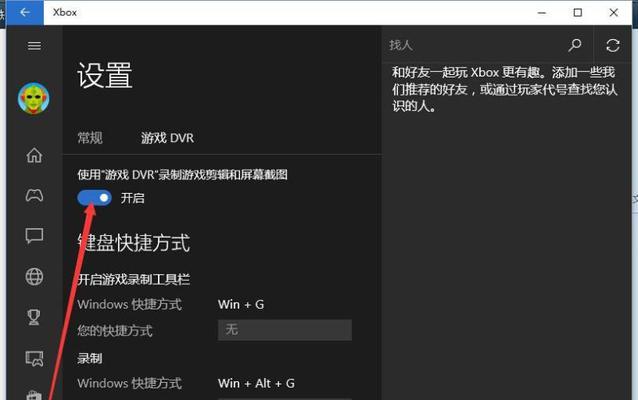
Task: Open Messages chat icon in sidebar
Action: click(34, 236)
